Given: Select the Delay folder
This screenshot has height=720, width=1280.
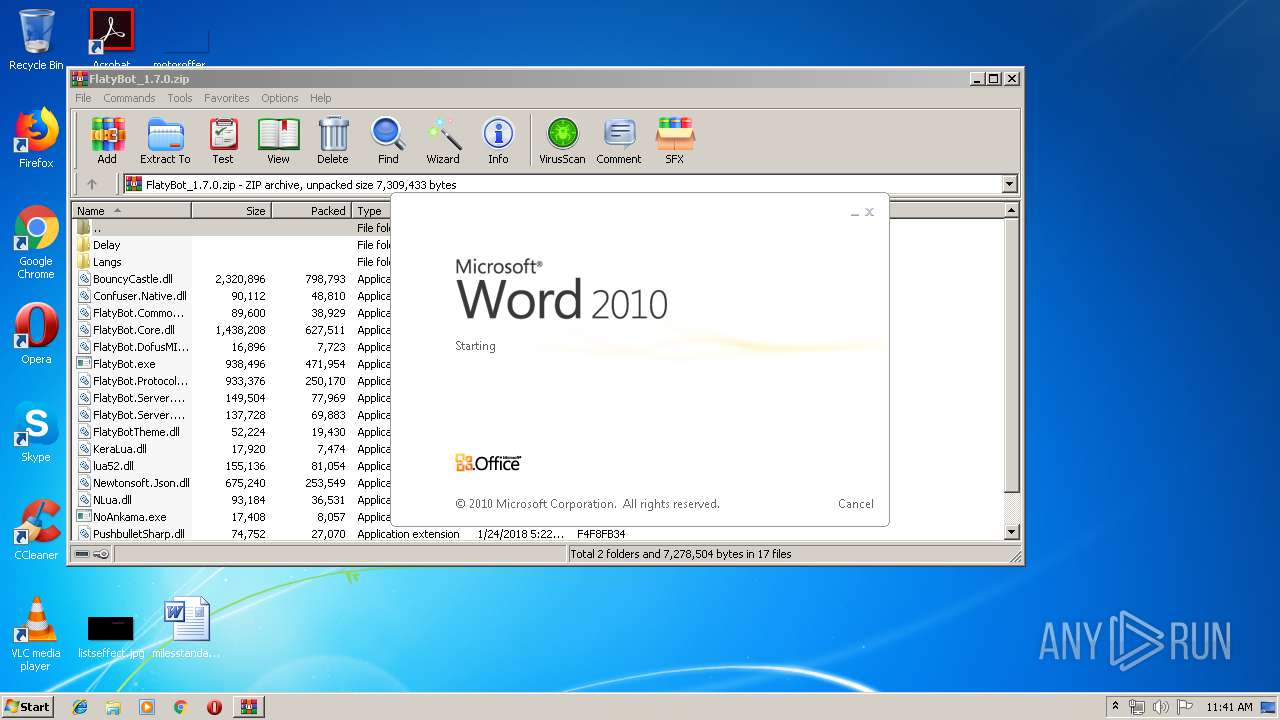Looking at the screenshot, I should pyautogui.click(x=106, y=245).
